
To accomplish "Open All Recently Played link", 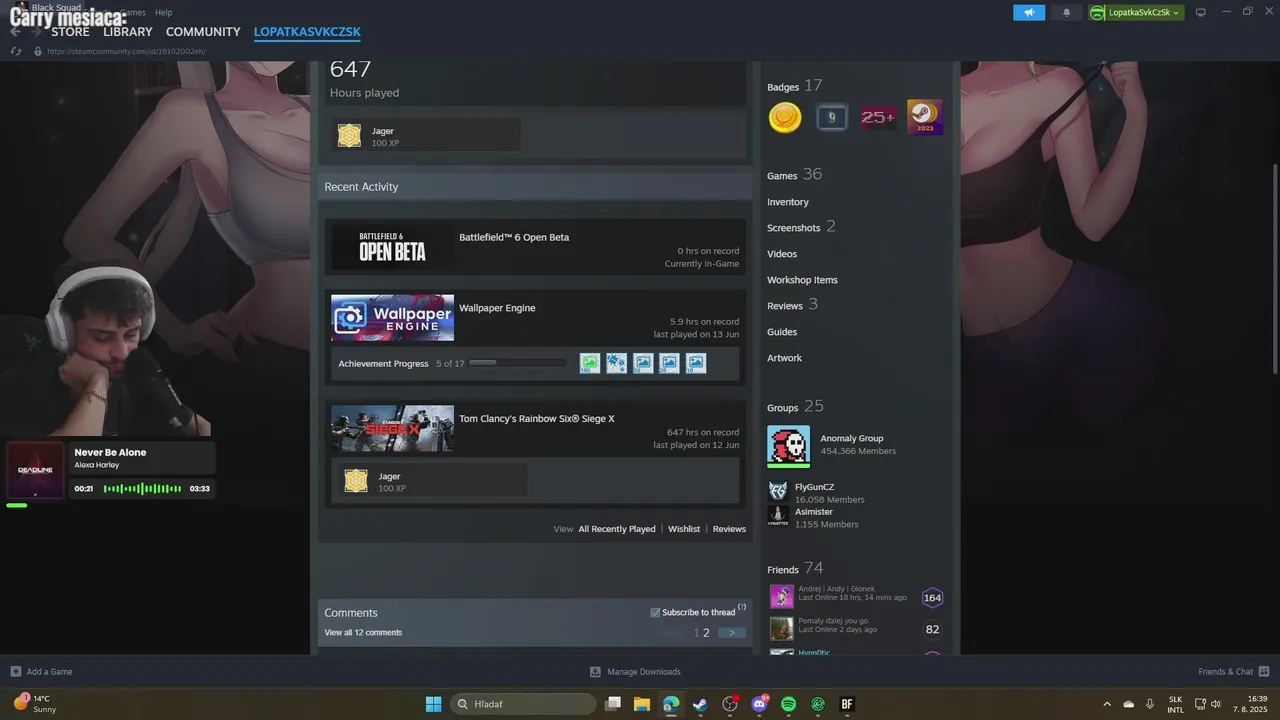I will 617,529.
